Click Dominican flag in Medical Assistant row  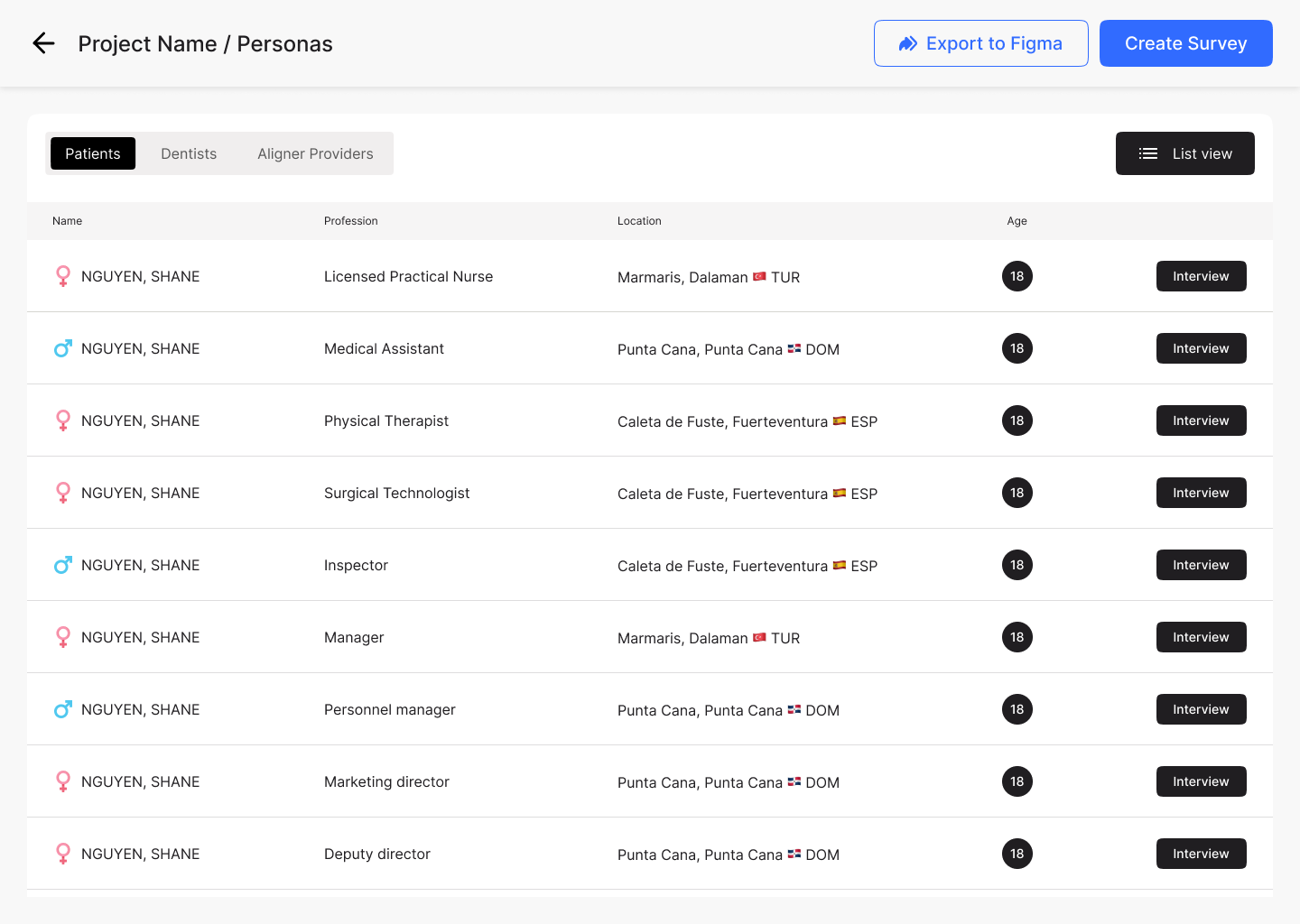794,348
